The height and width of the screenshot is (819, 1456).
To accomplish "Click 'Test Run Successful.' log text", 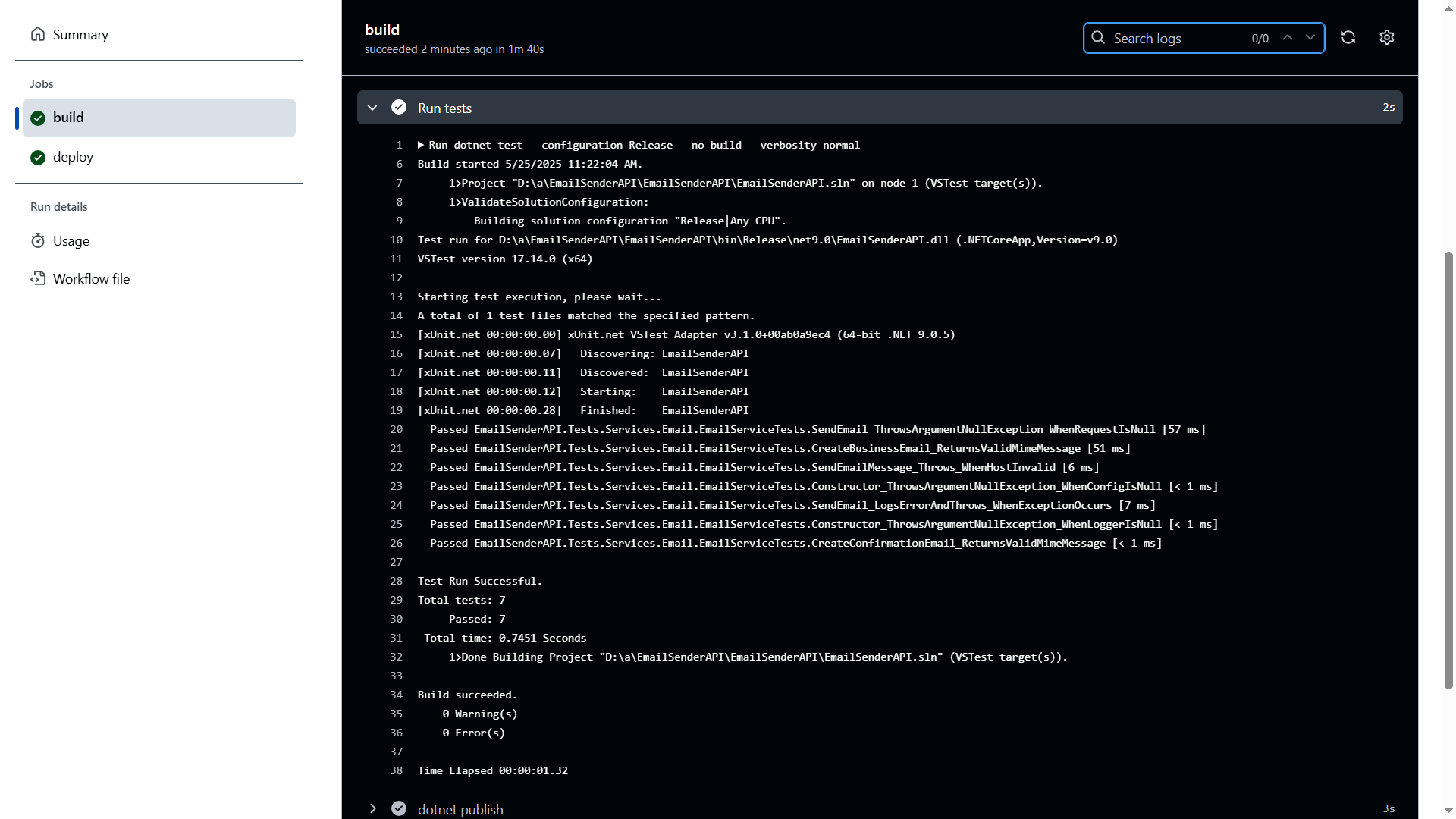I will click(480, 581).
